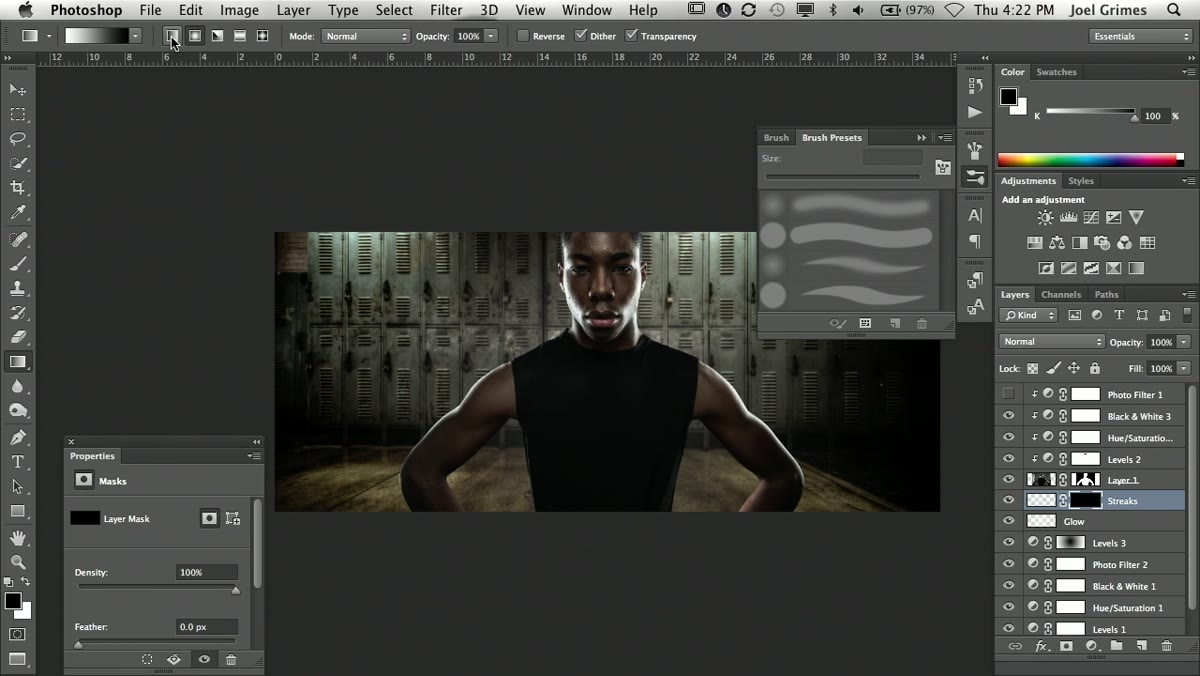This screenshot has width=1200, height=676.
Task: Toggle the Transparency checkbox
Action: point(631,36)
